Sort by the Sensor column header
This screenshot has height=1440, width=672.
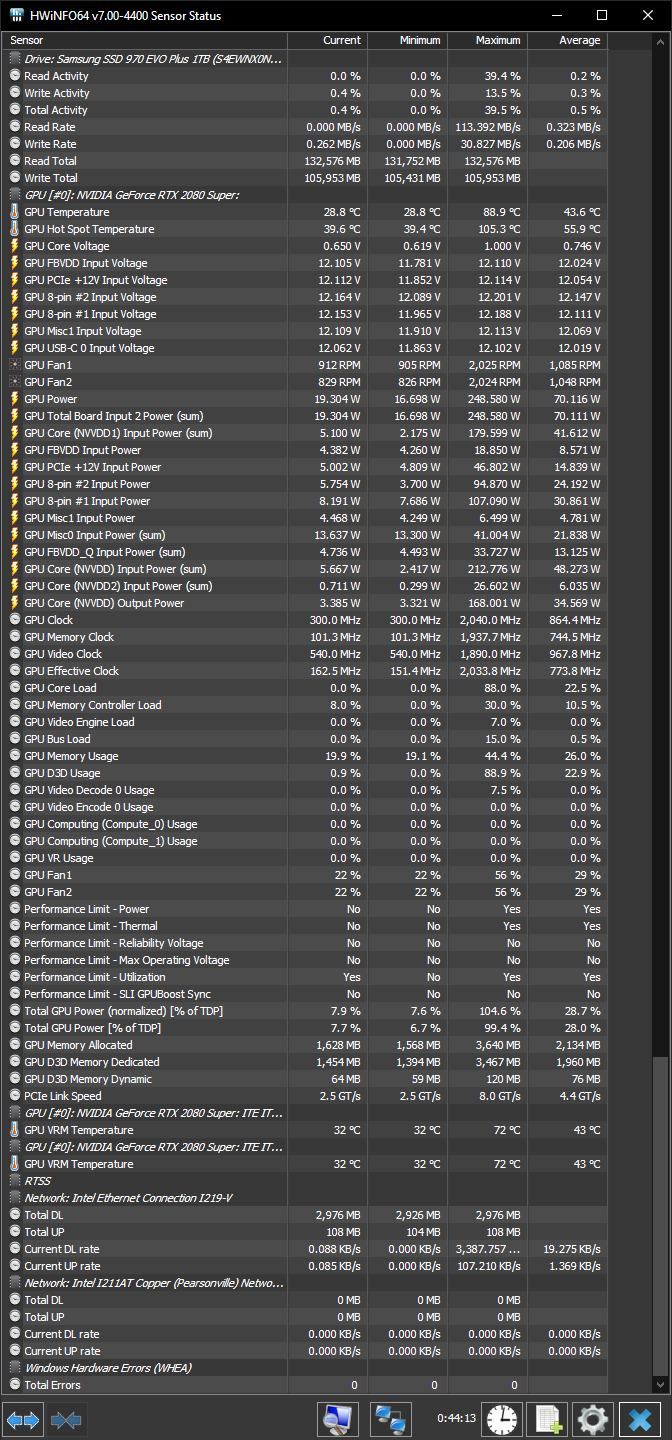pos(145,40)
